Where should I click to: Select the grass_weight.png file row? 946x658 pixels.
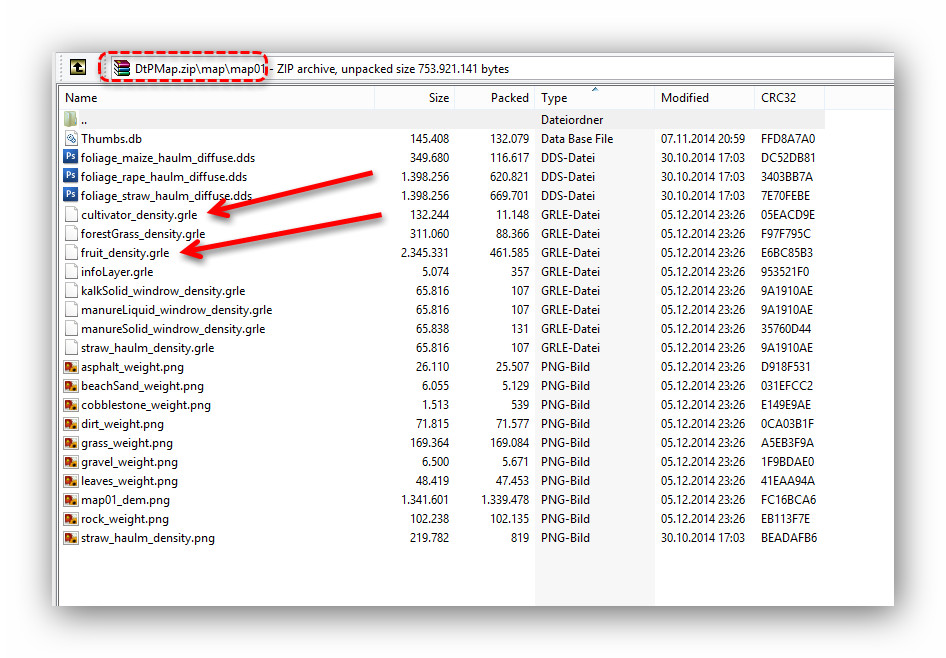(x=126, y=443)
